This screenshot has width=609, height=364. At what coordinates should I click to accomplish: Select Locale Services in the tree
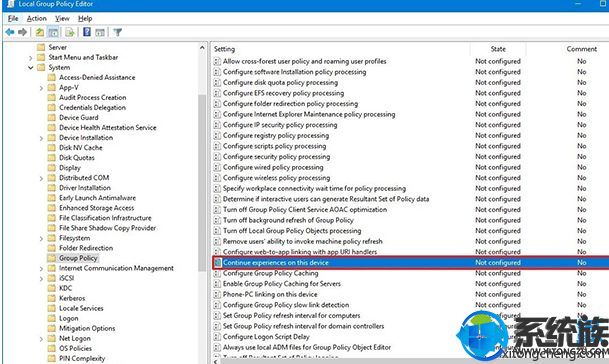pyautogui.click(x=81, y=308)
